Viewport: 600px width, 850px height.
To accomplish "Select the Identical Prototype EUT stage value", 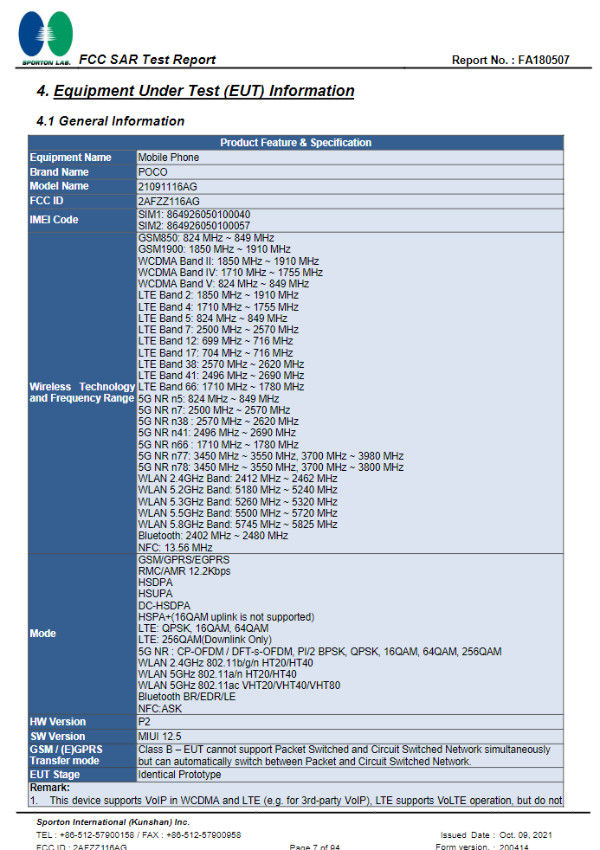I will point(179,775).
